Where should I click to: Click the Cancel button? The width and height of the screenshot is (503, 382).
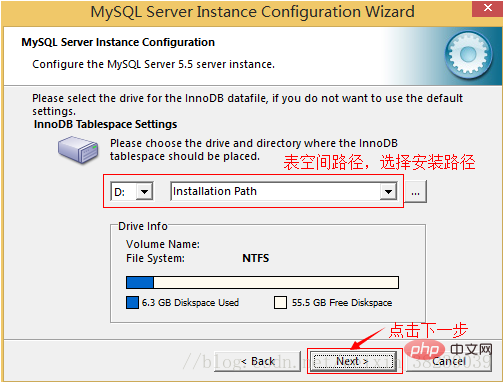(449, 361)
